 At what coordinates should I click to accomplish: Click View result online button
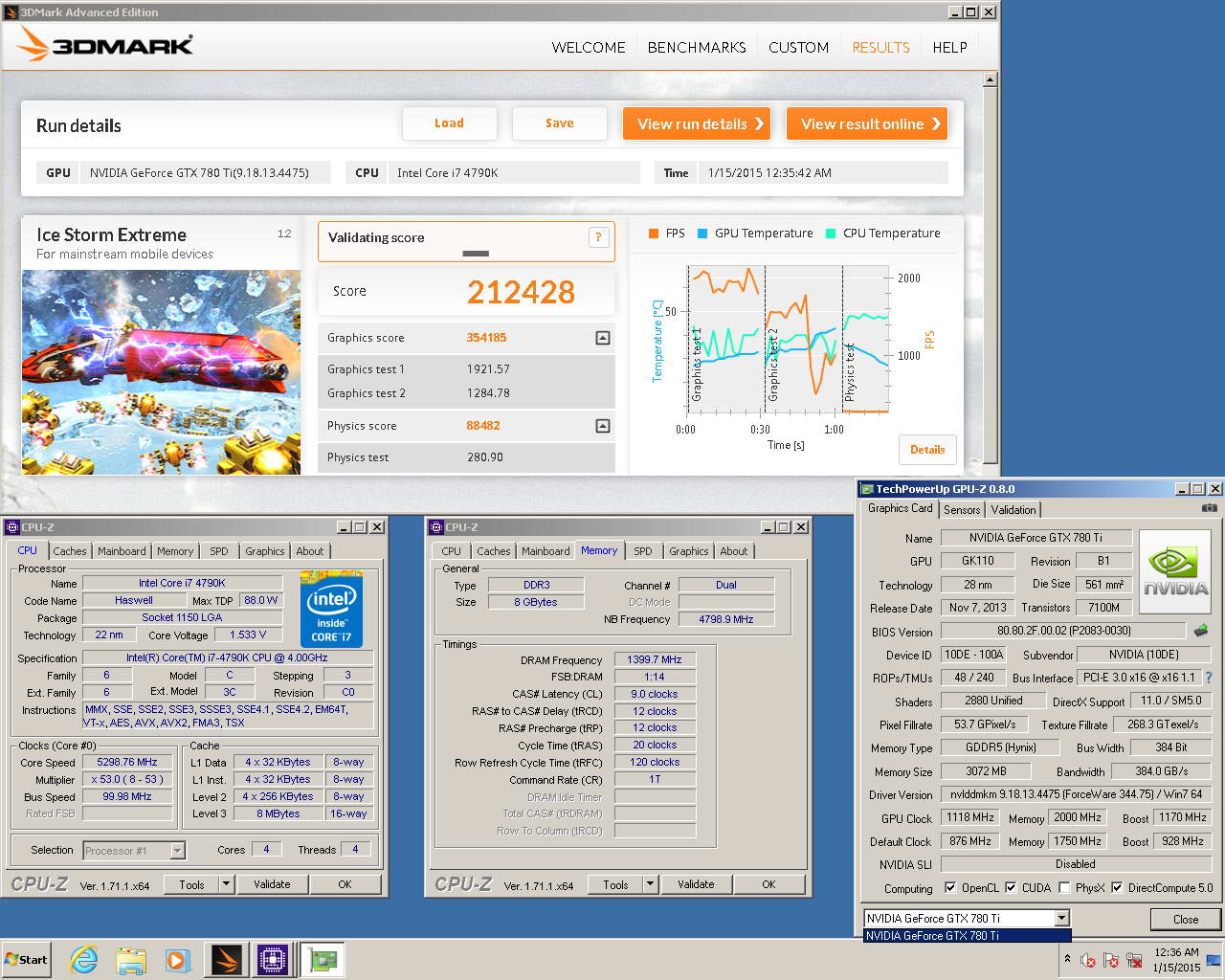click(x=867, y=123)
